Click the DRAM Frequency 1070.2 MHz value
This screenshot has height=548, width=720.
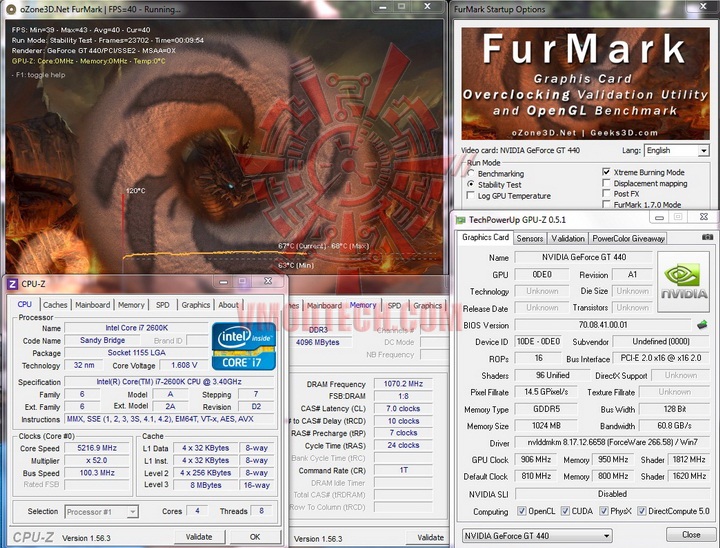(403, 384)
